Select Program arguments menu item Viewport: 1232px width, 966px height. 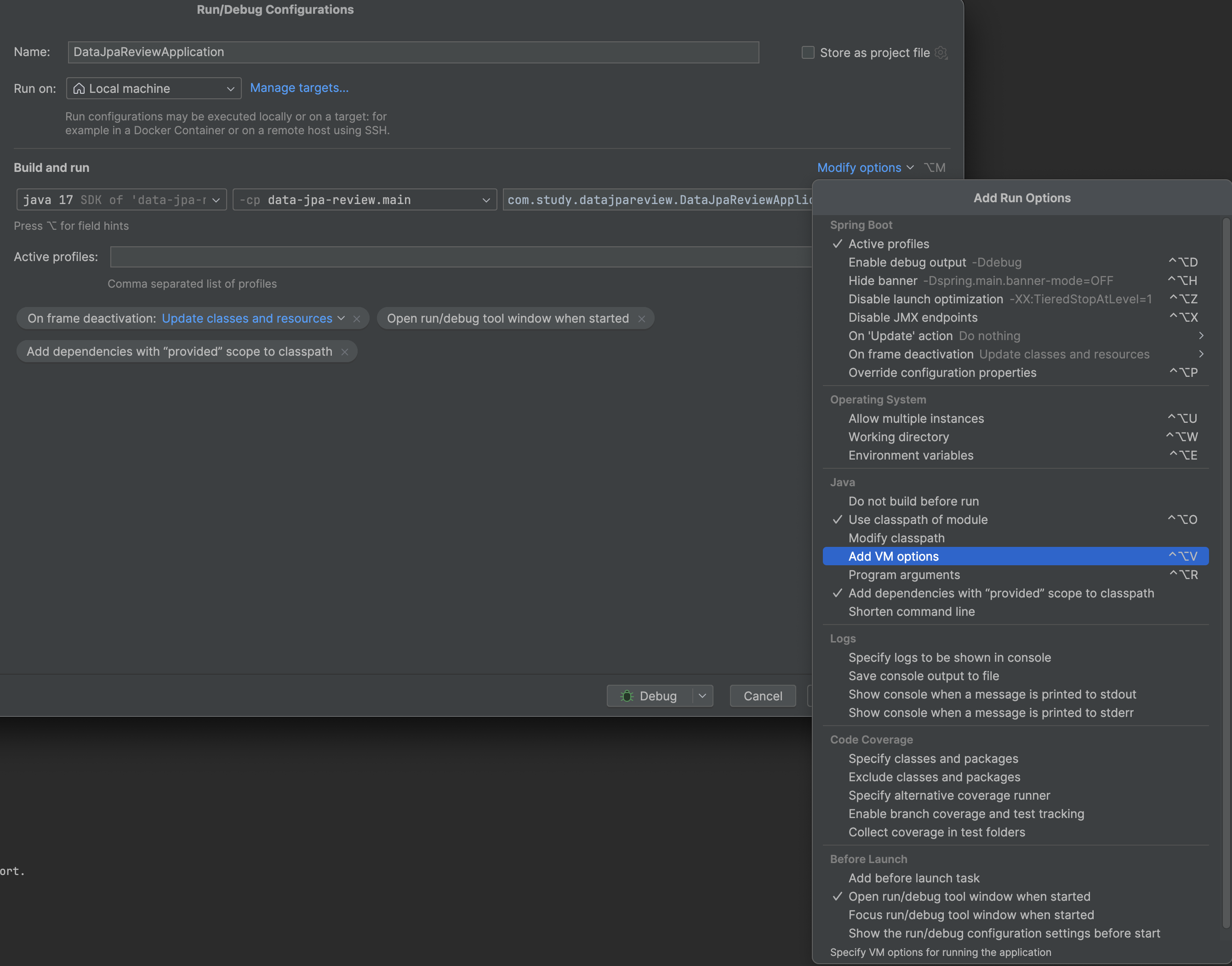click(1015, 575)
